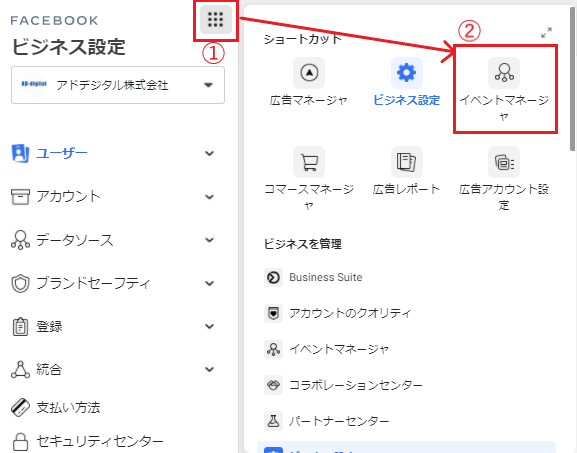This screenshot has height=453, width=577.
Task: Expand the データソース section chevron
Action: (209, 240)
